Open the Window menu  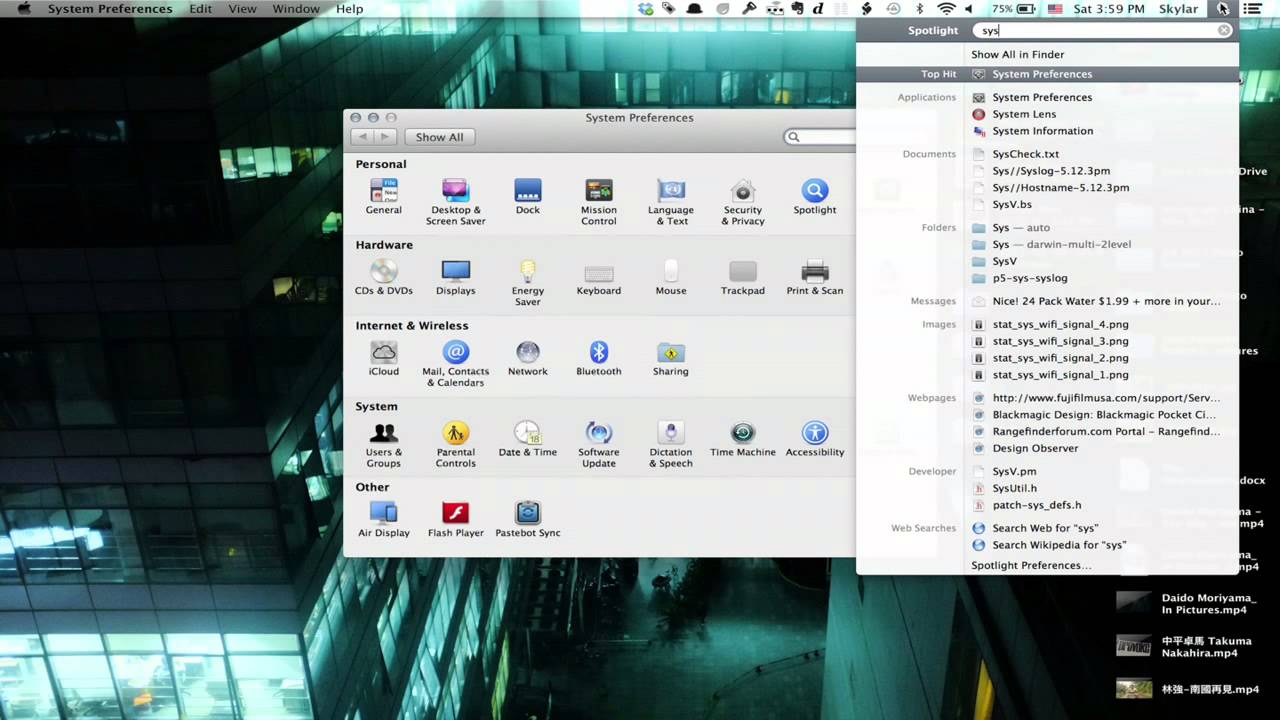296,8
